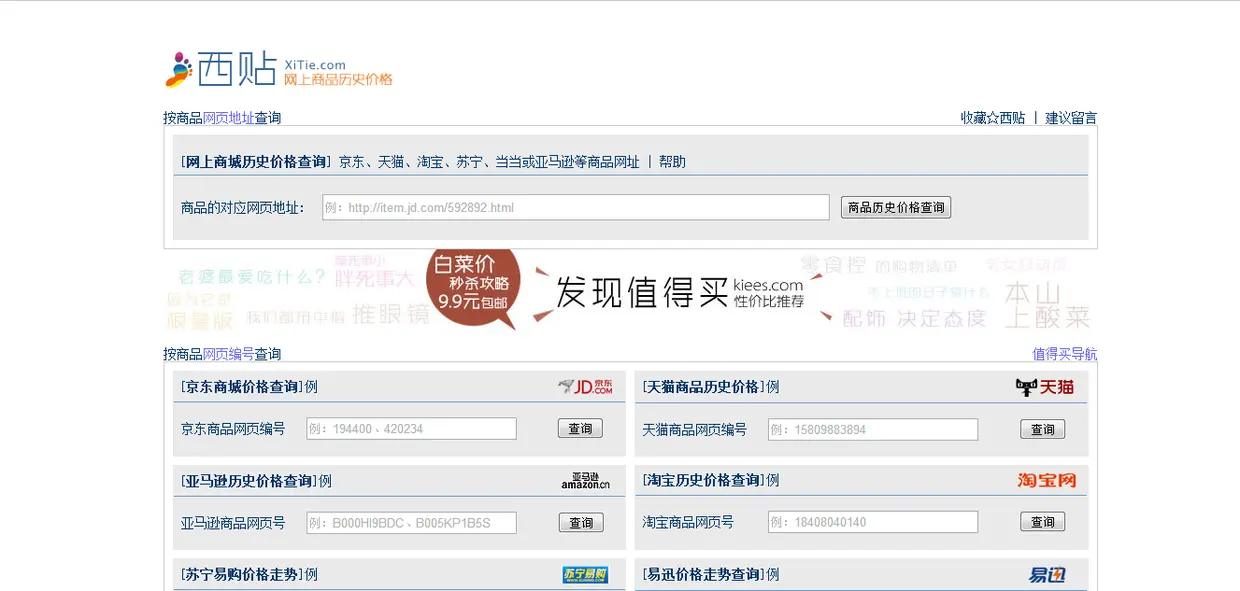The image size is (1240, 591).
Task: Click the Taobao logo
Action: (1047, 481)
